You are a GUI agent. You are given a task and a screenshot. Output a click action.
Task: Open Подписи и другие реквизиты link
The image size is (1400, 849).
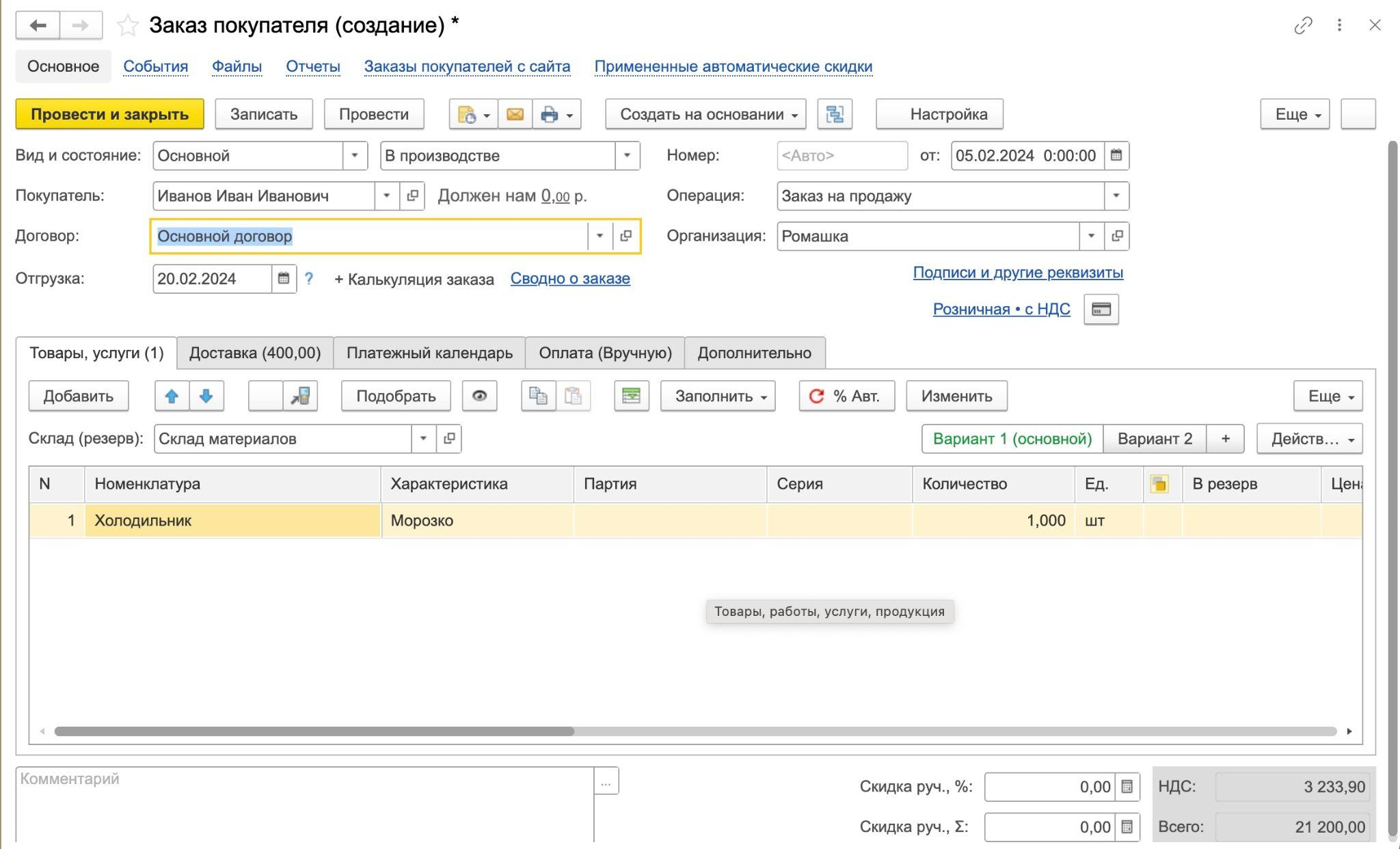click(1018, 273)
